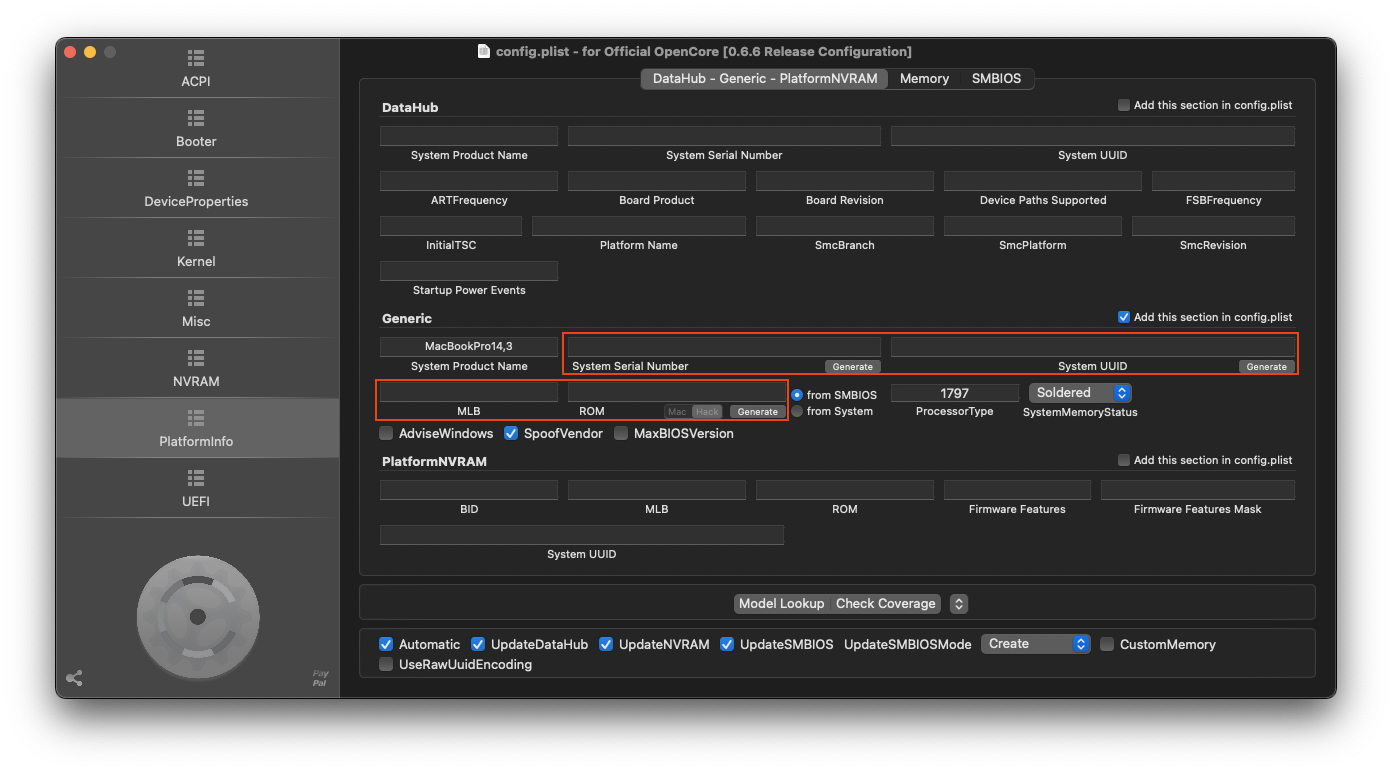Screen dimensions: 1392x772
Task: Enable the MaxBIOSVersion checkbox
Action: coord(621,433)
